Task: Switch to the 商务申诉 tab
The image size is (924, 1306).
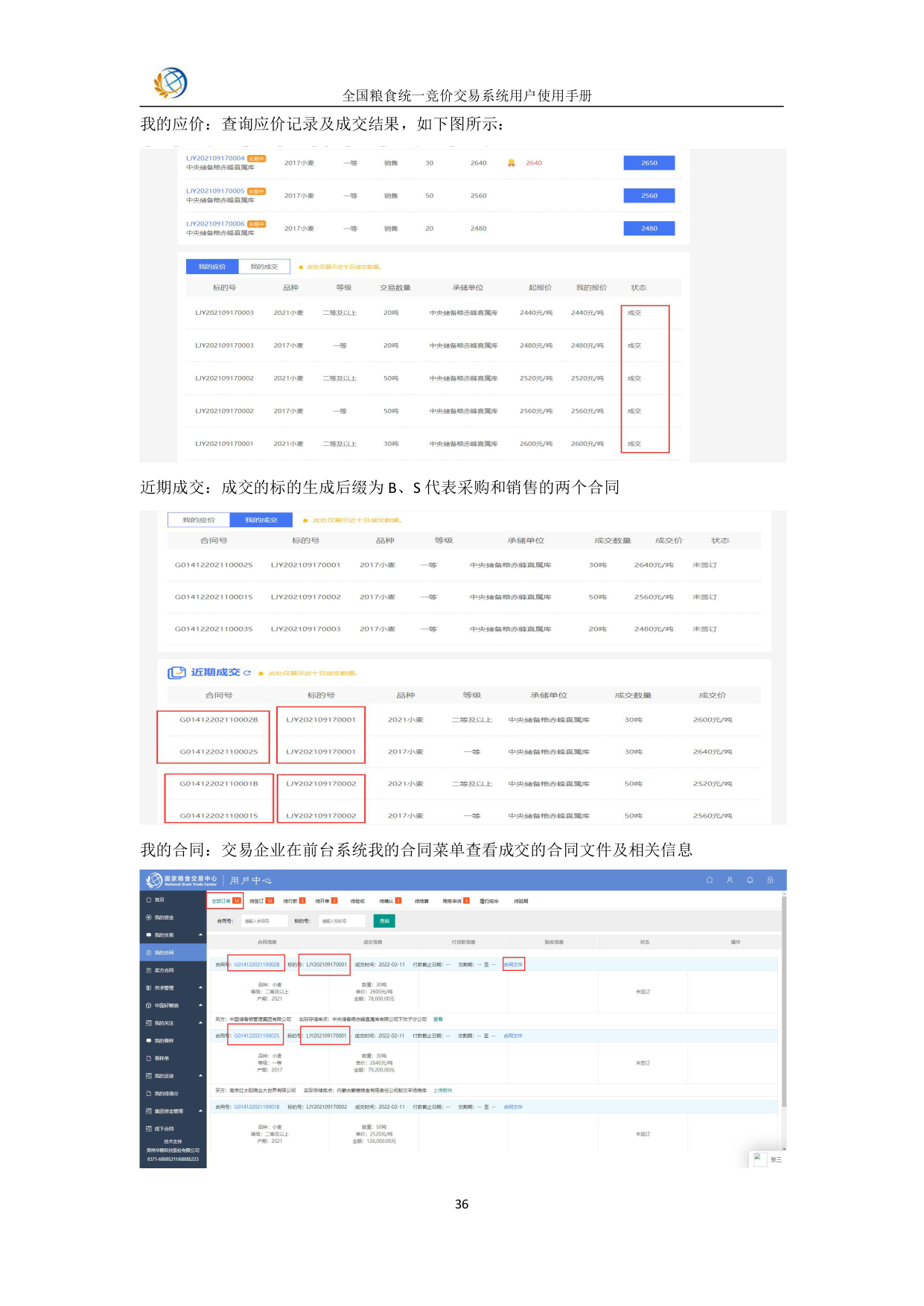Action: coord(456,901)
